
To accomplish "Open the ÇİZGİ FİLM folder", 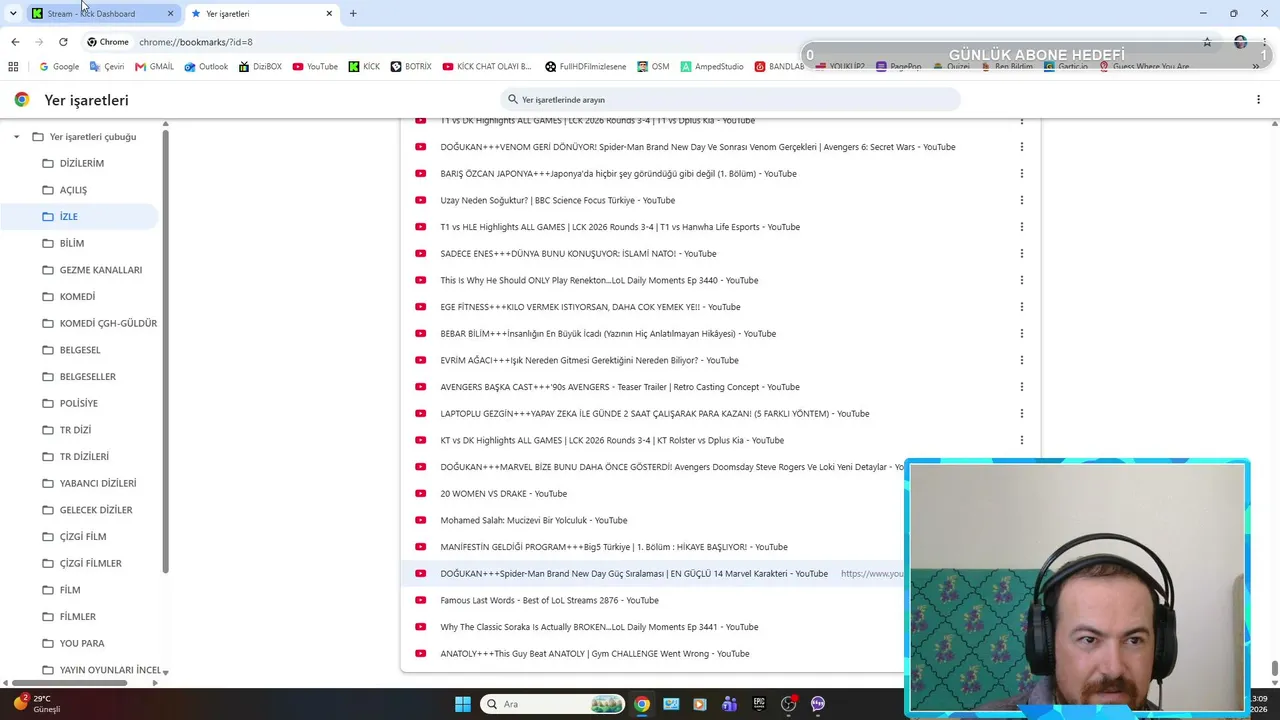I will pos(82,537).
